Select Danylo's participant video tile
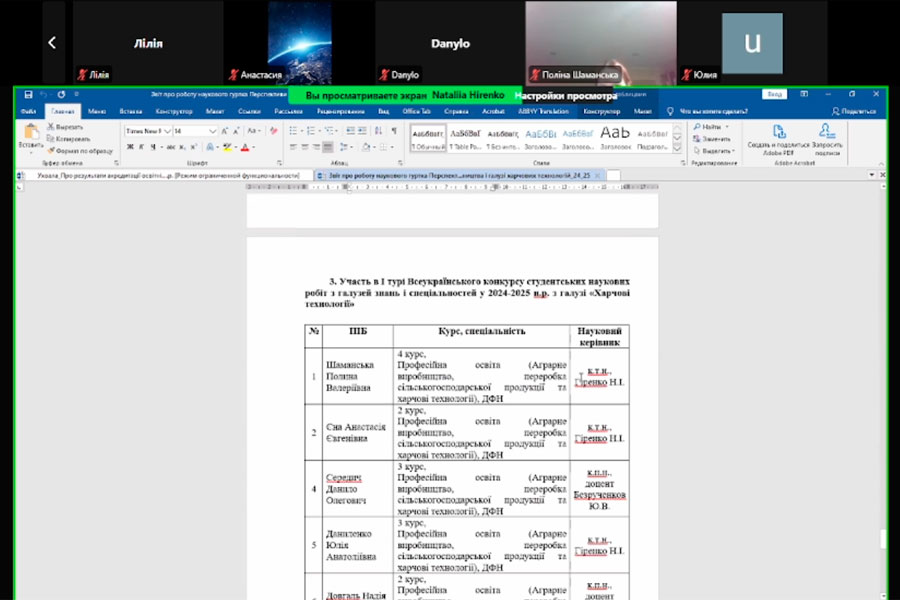The image size is (900, 600). click(450, 42)
